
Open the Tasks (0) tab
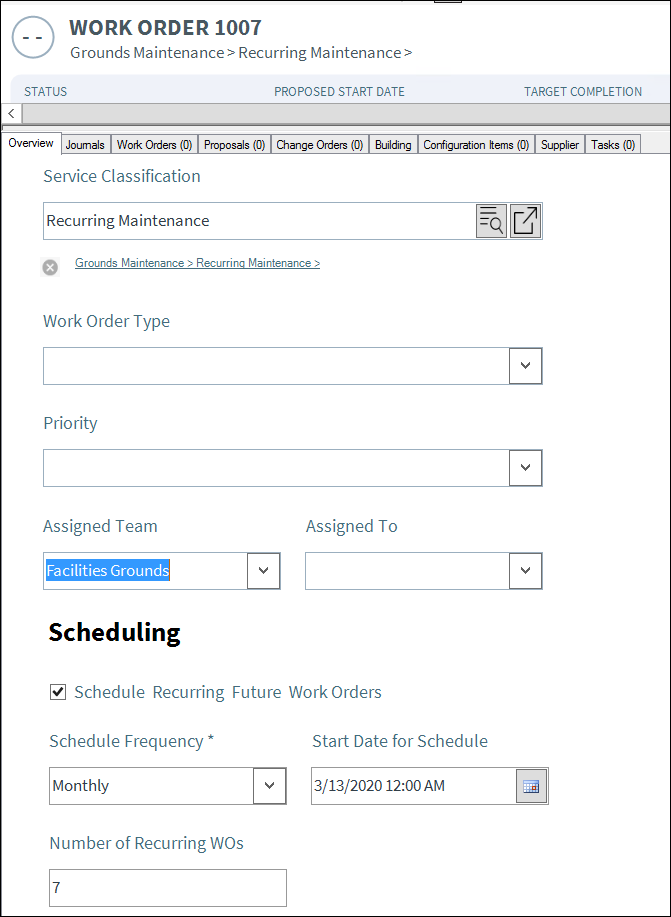click(x=613, y=145)
